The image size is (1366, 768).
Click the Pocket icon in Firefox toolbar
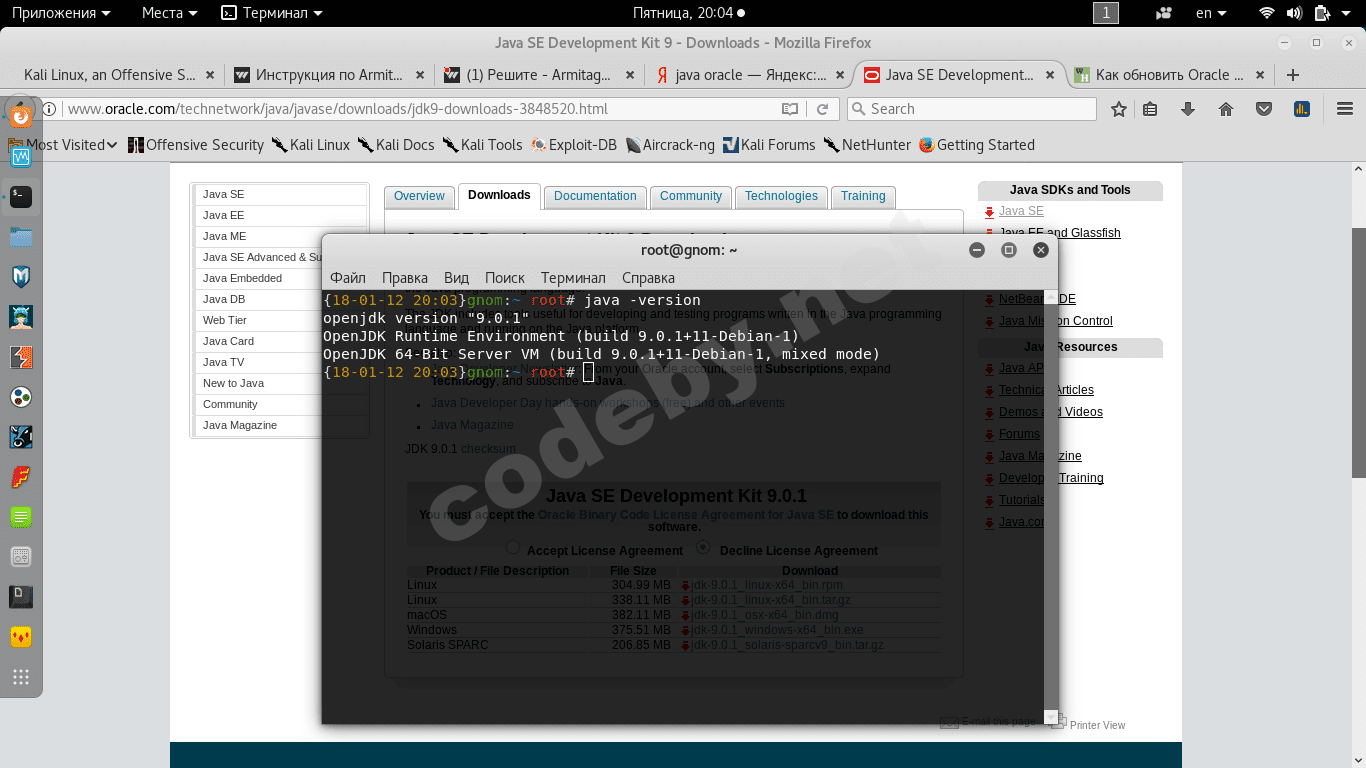[1264, 109]
